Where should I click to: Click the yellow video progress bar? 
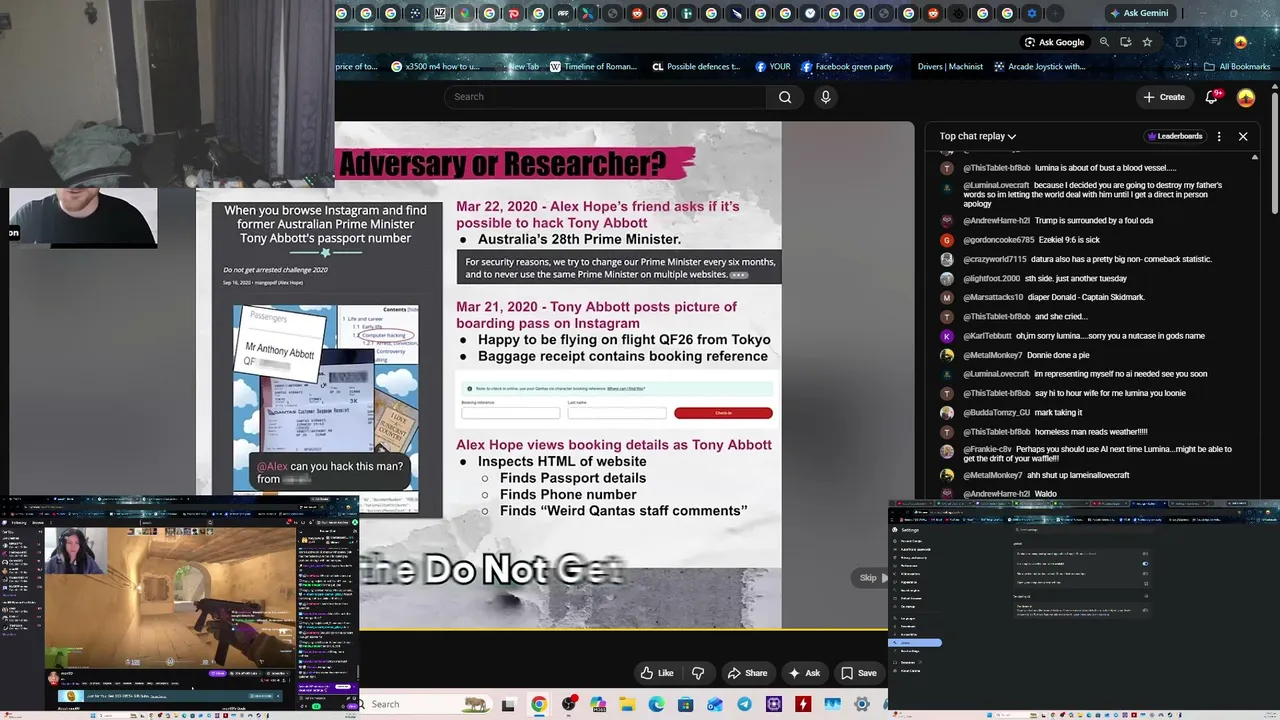pyautogui.click(x=622, y=630)
